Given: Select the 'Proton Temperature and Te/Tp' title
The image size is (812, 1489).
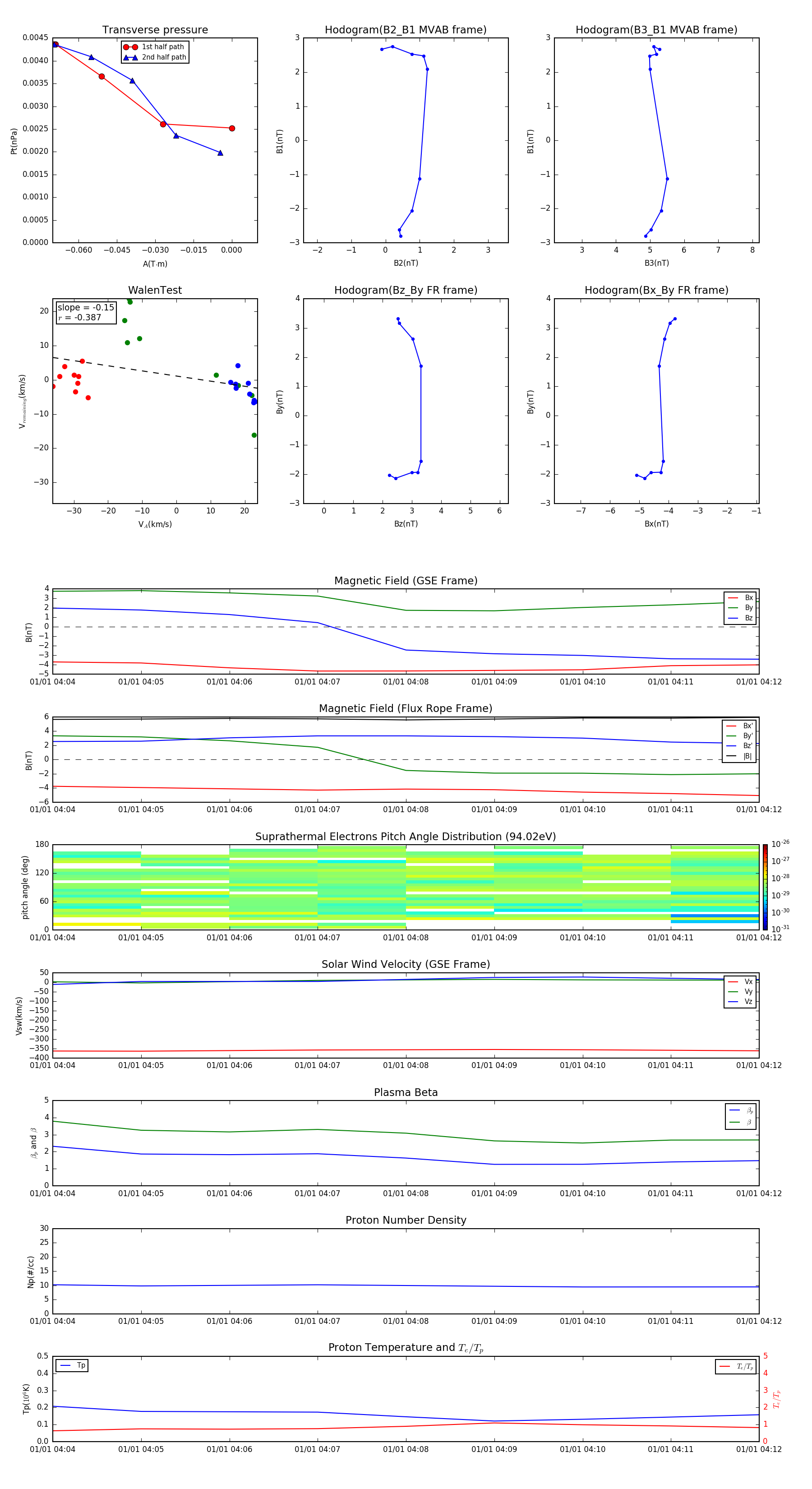Looking at the screenshot, I should (406, 1347).
